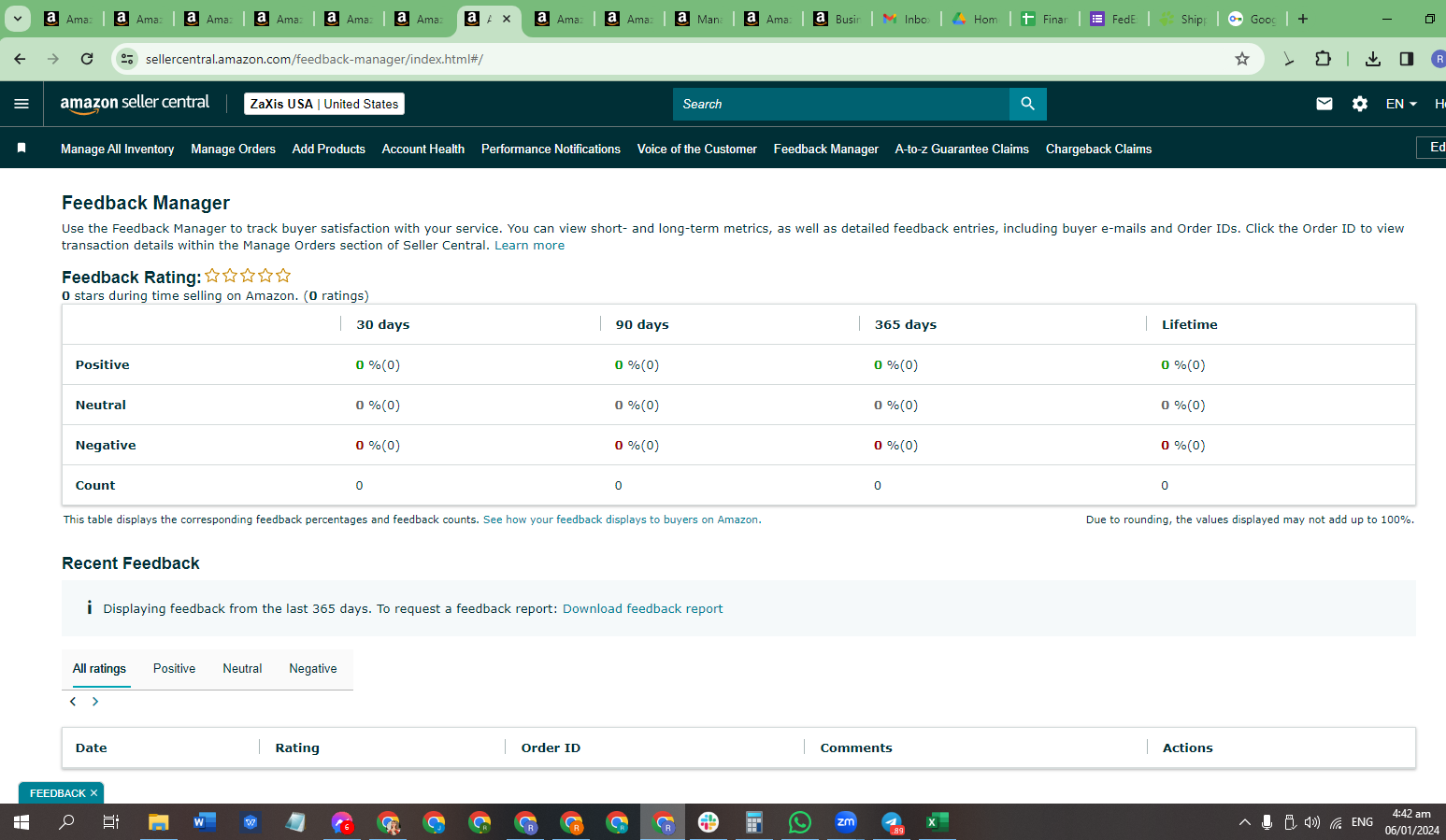The width and height of the screenshot is (1446, 840).
Task: Go to next feedback page arrow
Action: coord(95,702)
